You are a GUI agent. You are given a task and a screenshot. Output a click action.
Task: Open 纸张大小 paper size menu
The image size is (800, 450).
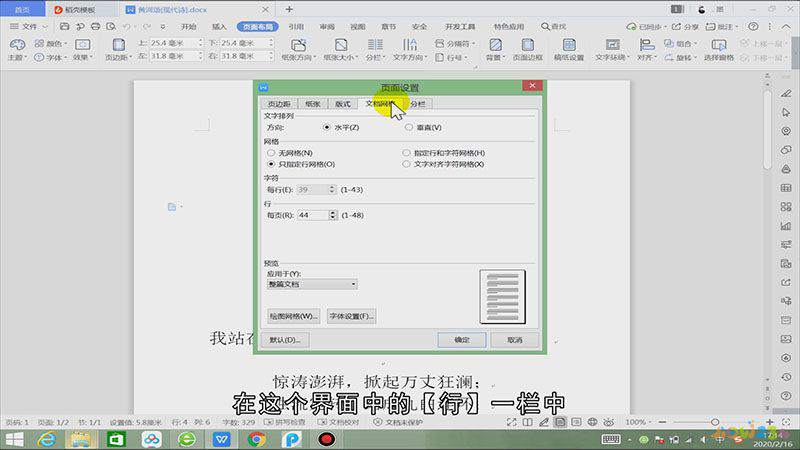(341, 49)
